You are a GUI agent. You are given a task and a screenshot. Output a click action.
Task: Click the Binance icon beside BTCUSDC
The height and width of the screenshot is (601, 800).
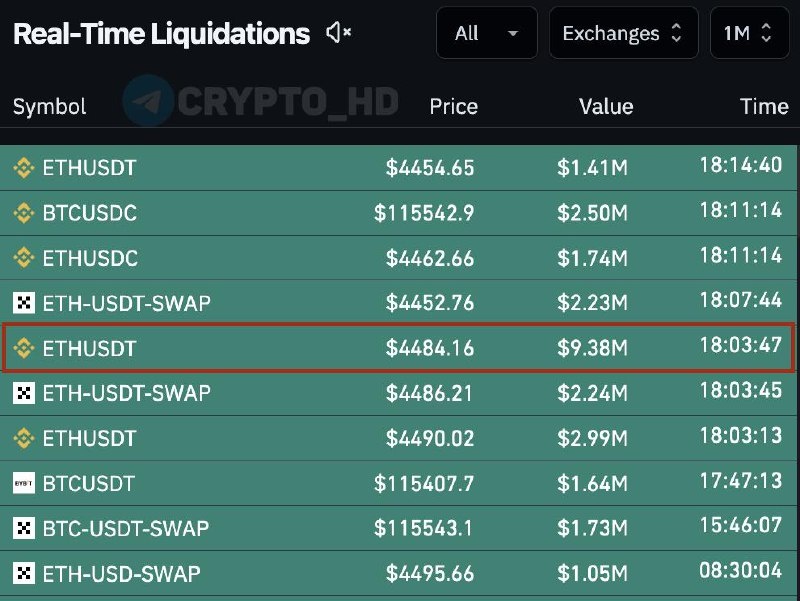(23, 213)
